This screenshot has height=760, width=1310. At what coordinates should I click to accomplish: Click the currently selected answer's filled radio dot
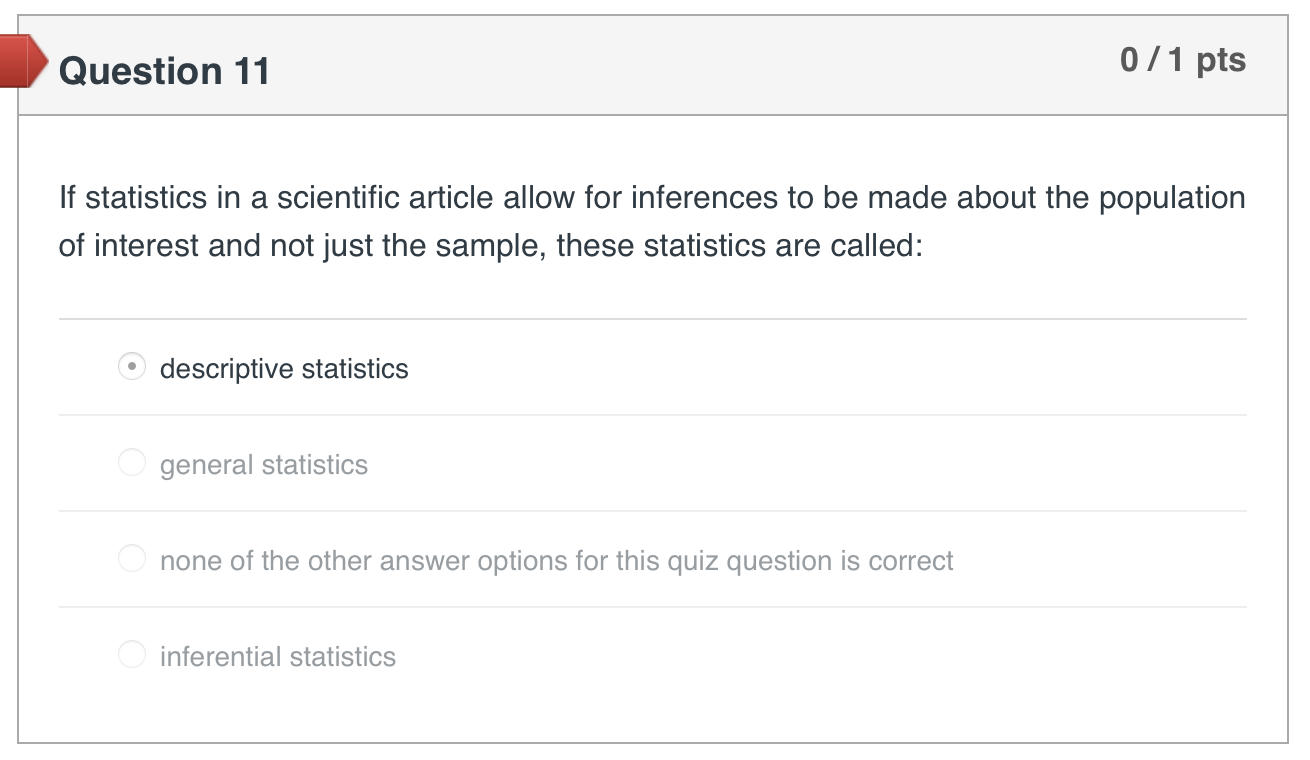pyautogui.click(x=131, y=367)
